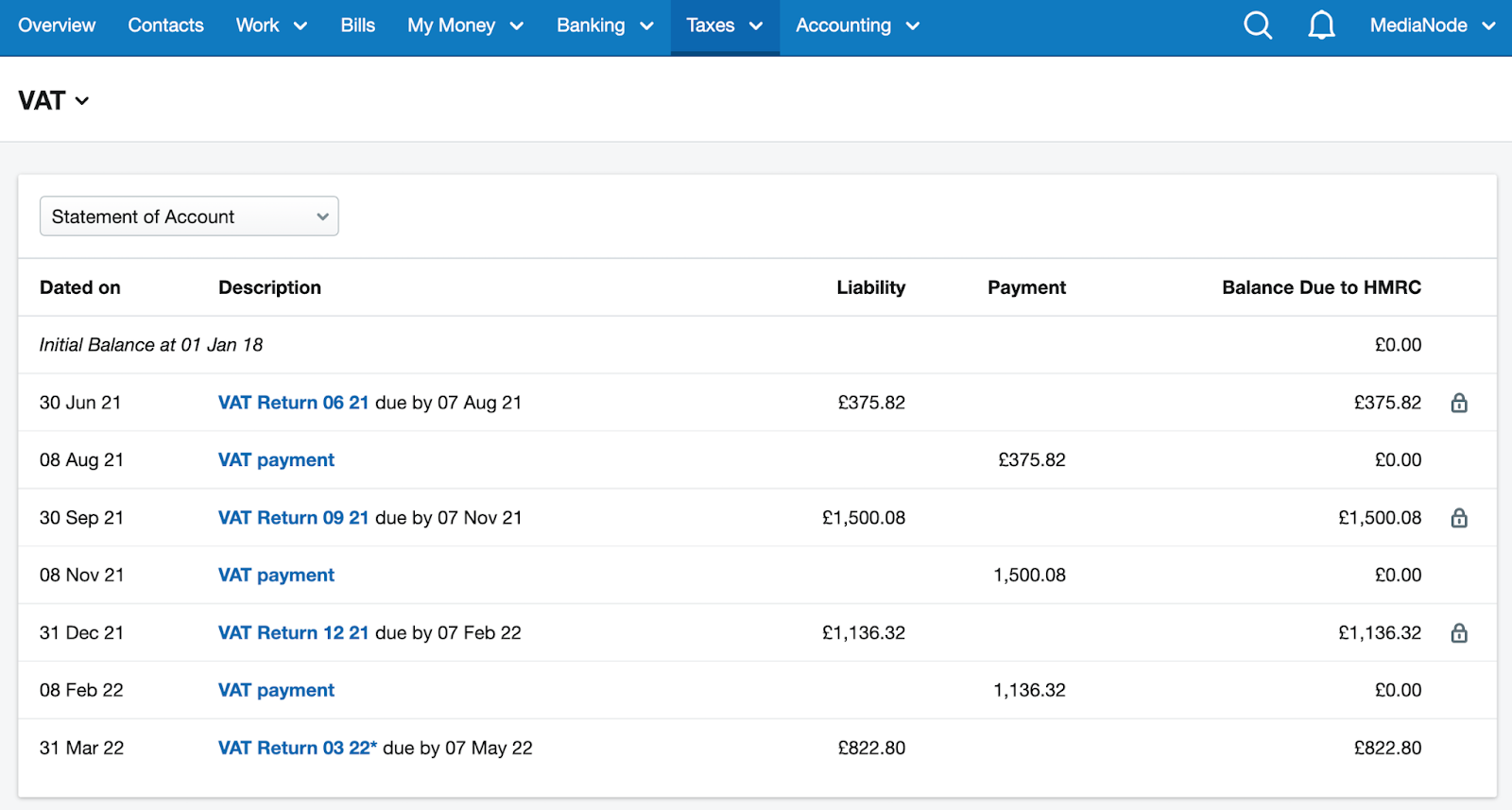Open VAT Return 03 22 link

297,748
